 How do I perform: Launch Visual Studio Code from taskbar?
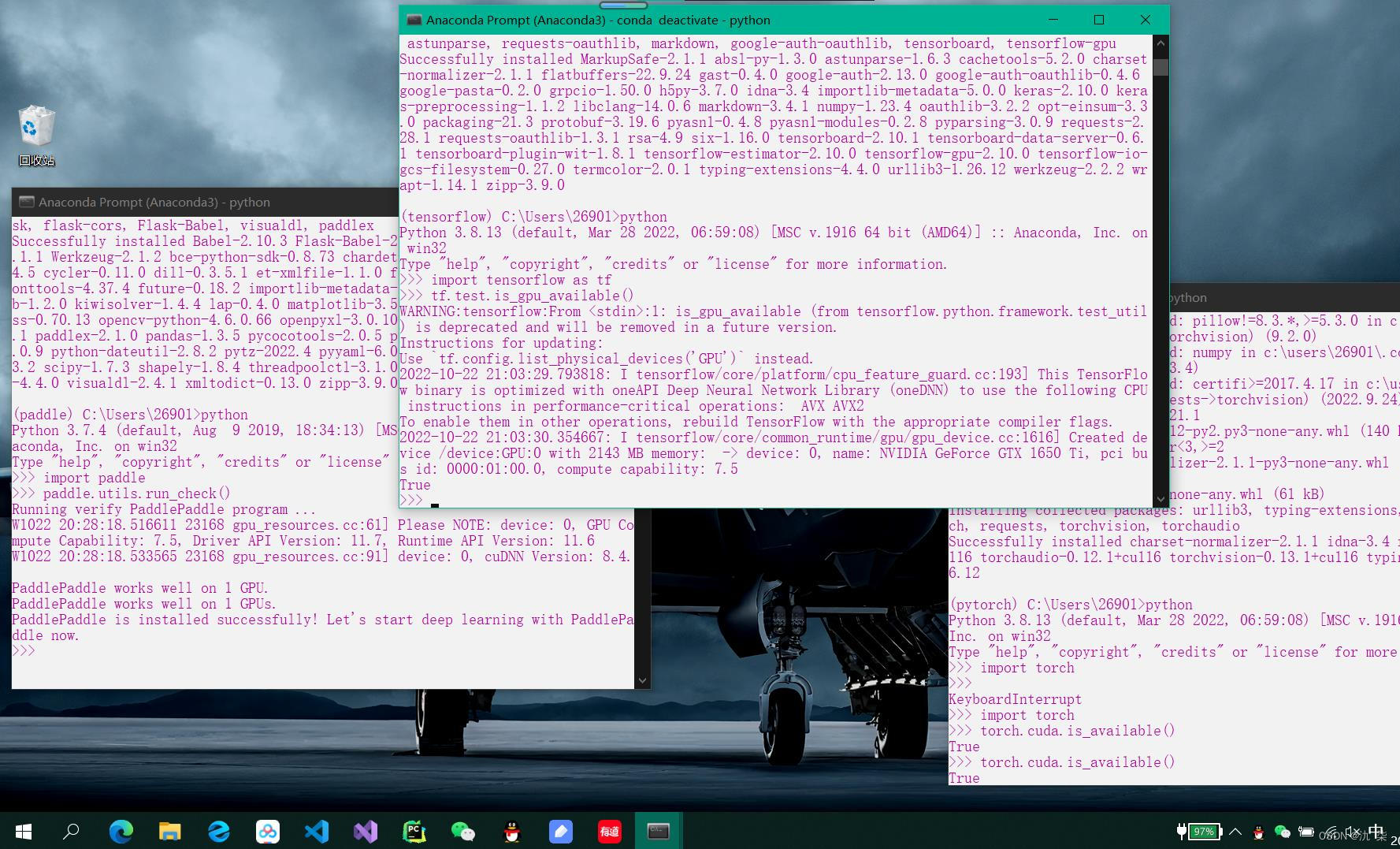[x=316, y=831]
